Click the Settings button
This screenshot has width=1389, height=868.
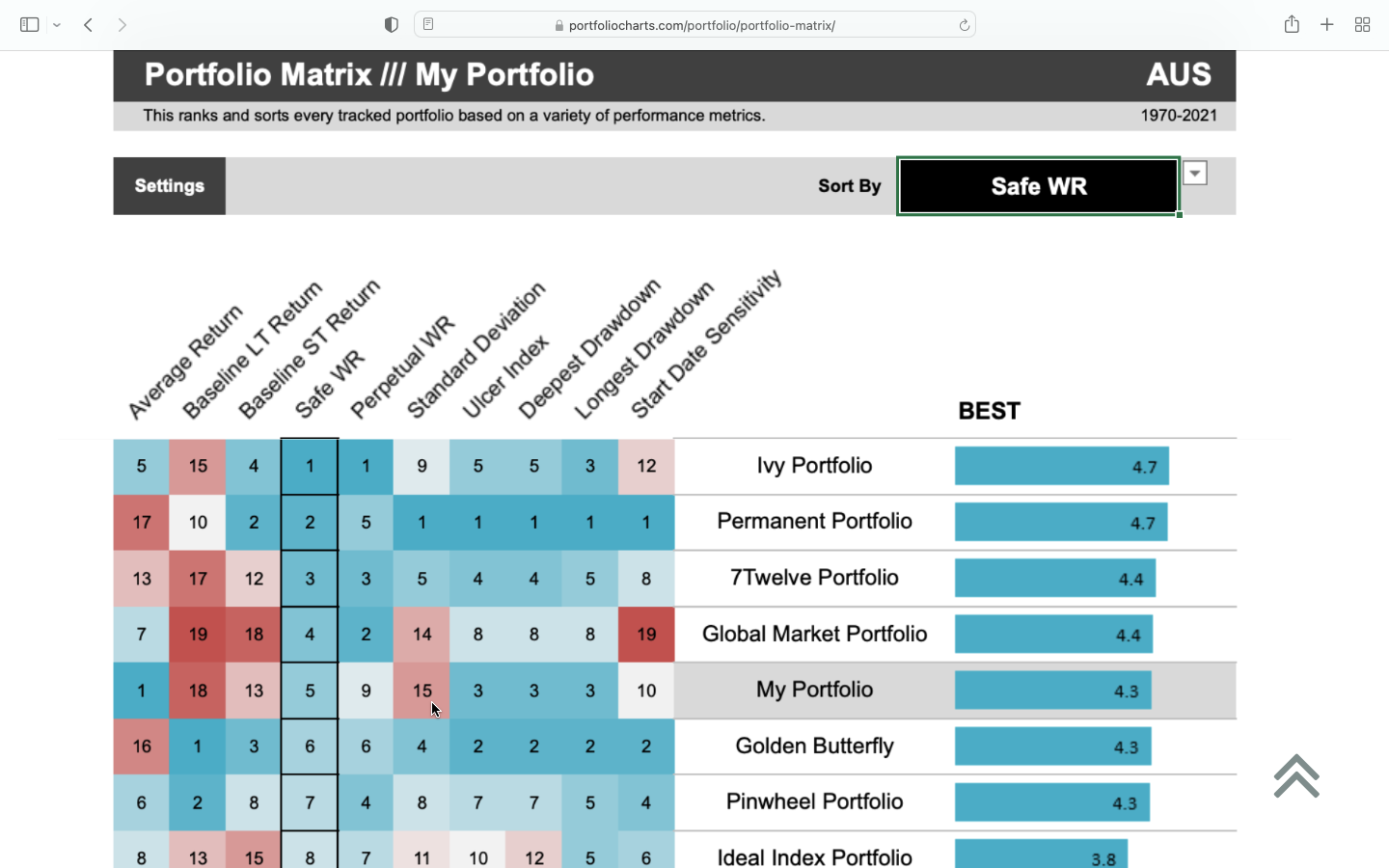[170, 186]
